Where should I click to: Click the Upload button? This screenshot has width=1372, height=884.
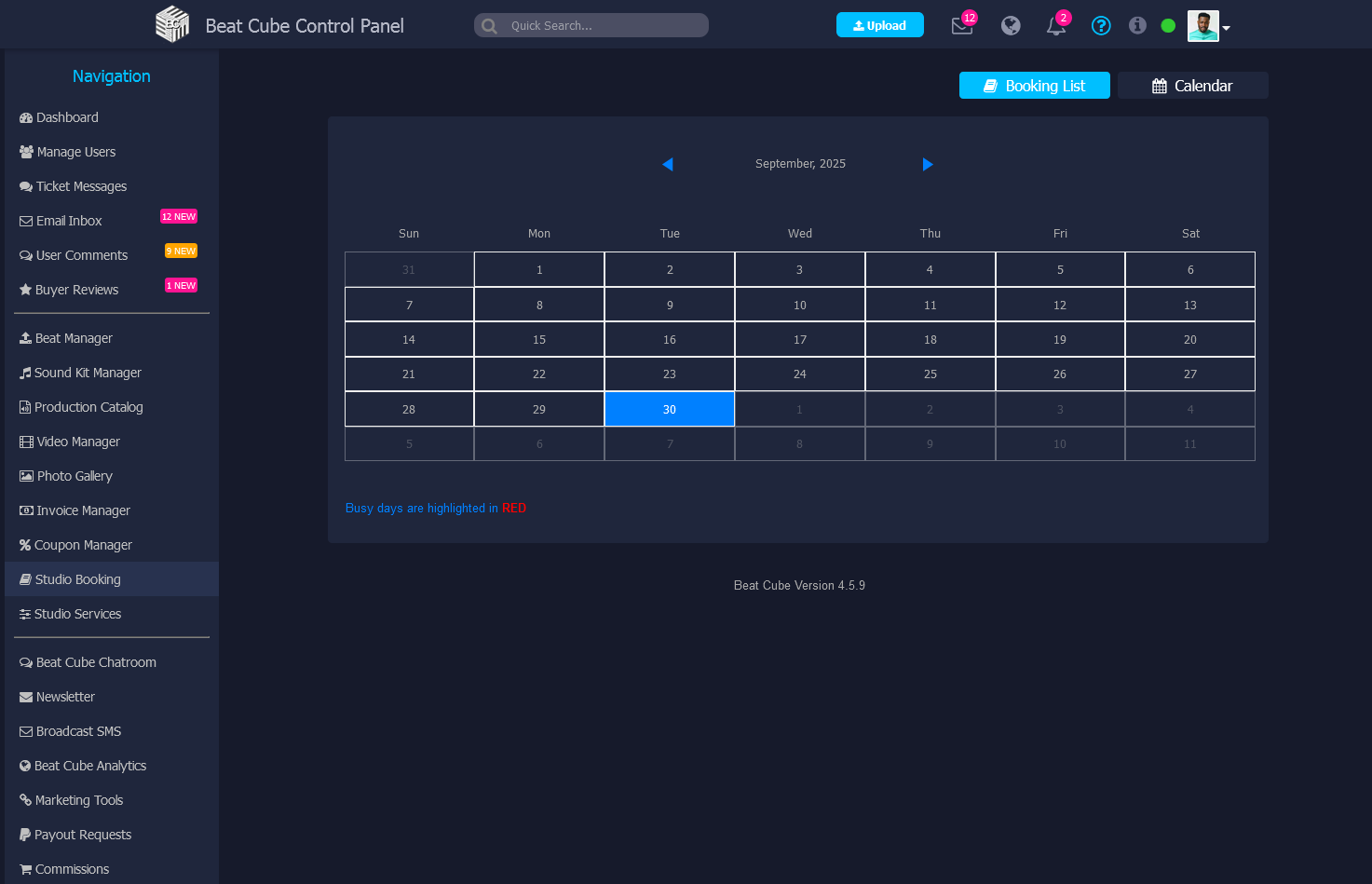[879, 25]
